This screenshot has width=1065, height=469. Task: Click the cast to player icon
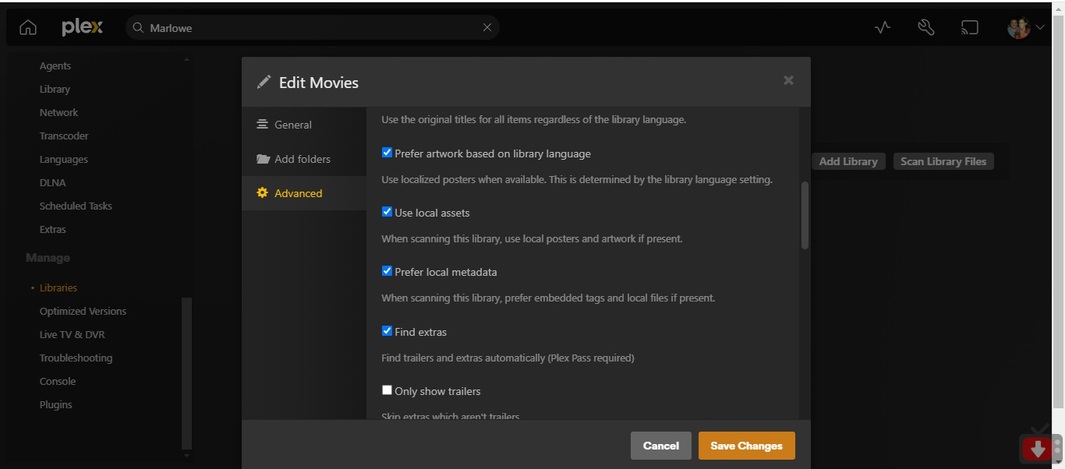coord(969,28)
